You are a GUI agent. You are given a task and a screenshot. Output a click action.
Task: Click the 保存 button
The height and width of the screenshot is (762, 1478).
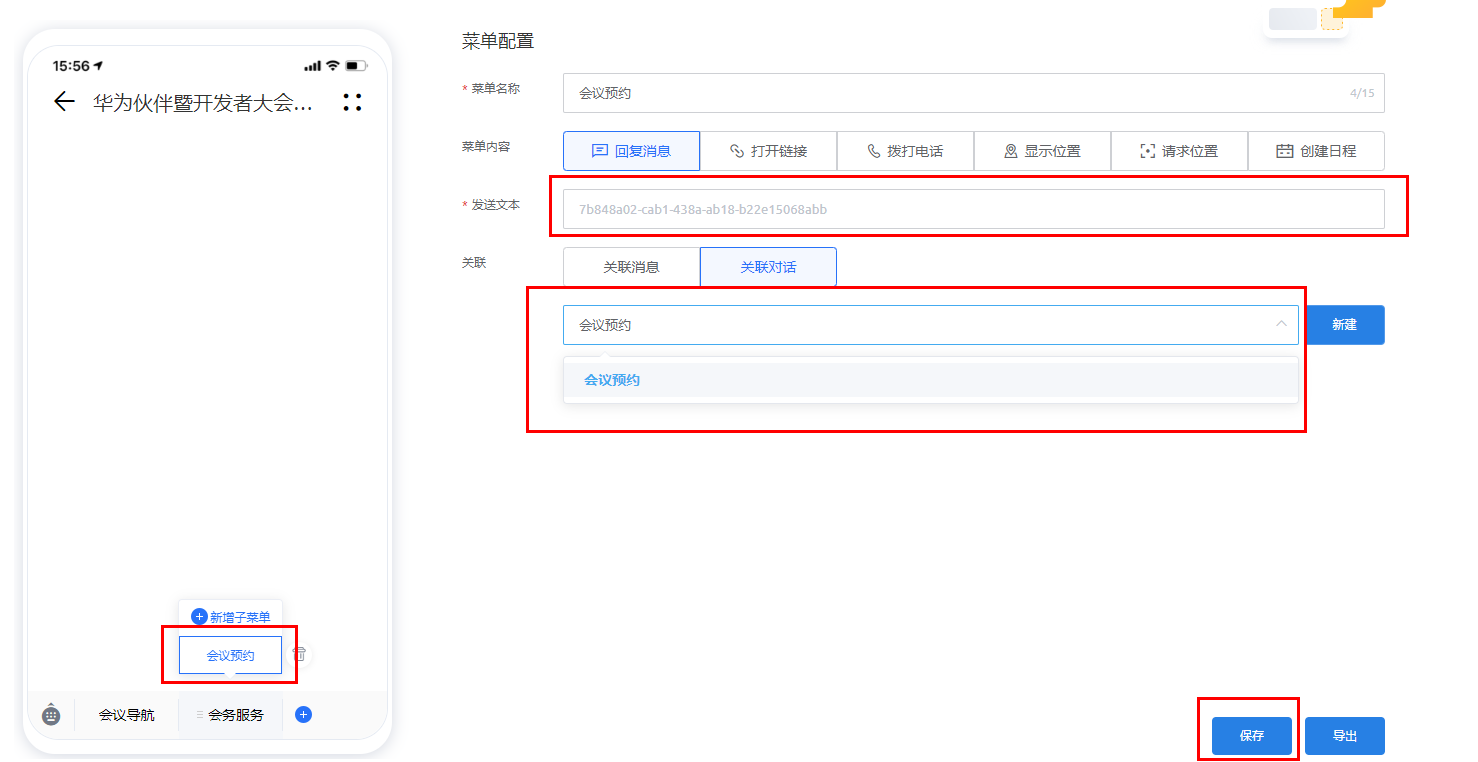click(x=1252, y=736)
